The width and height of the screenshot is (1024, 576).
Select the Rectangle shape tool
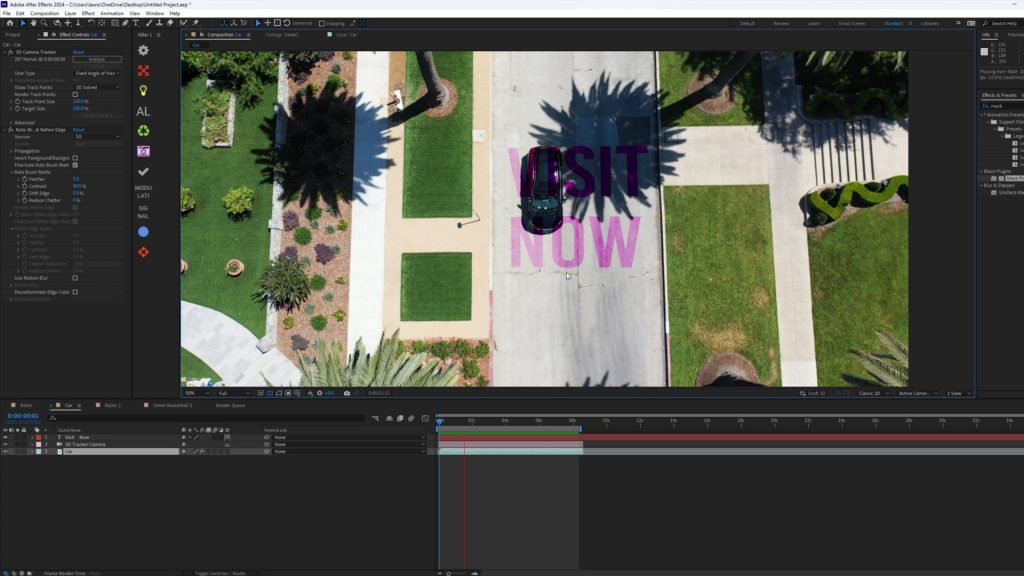click(115, 23)
